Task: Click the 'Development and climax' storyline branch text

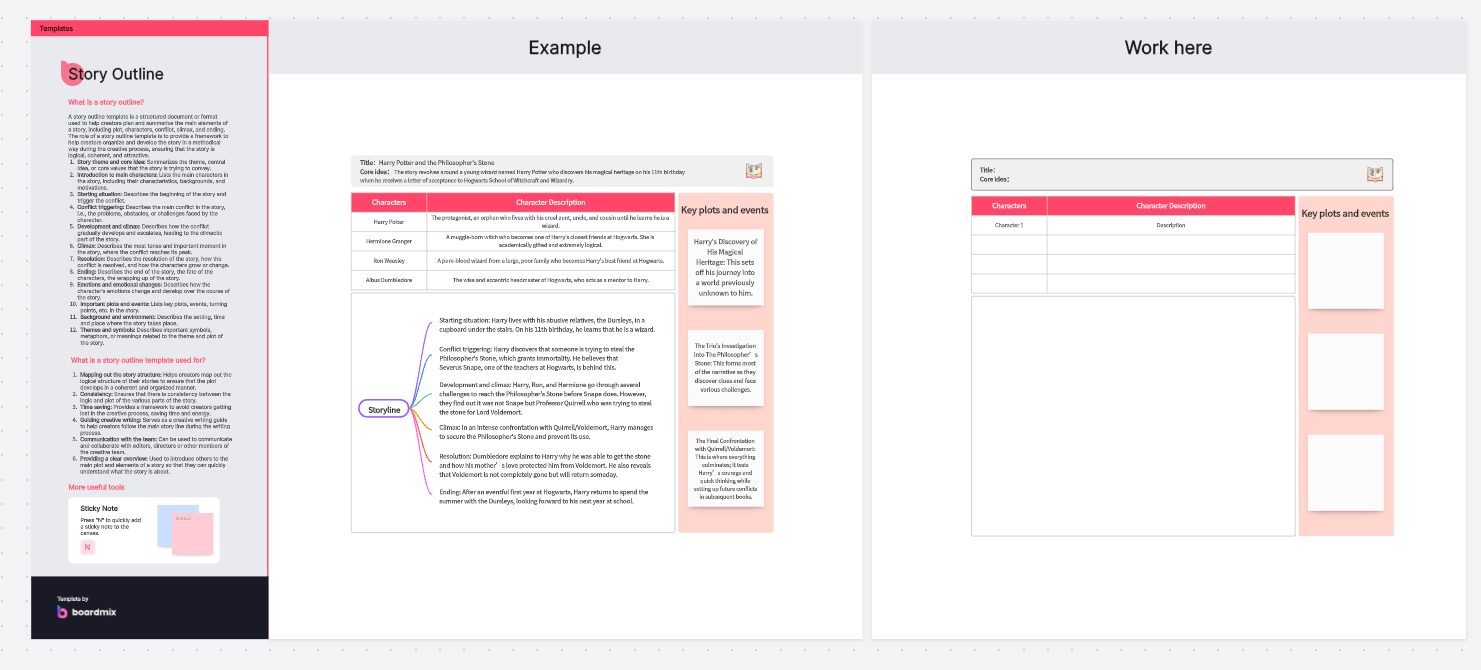Action: pos(545,398)
